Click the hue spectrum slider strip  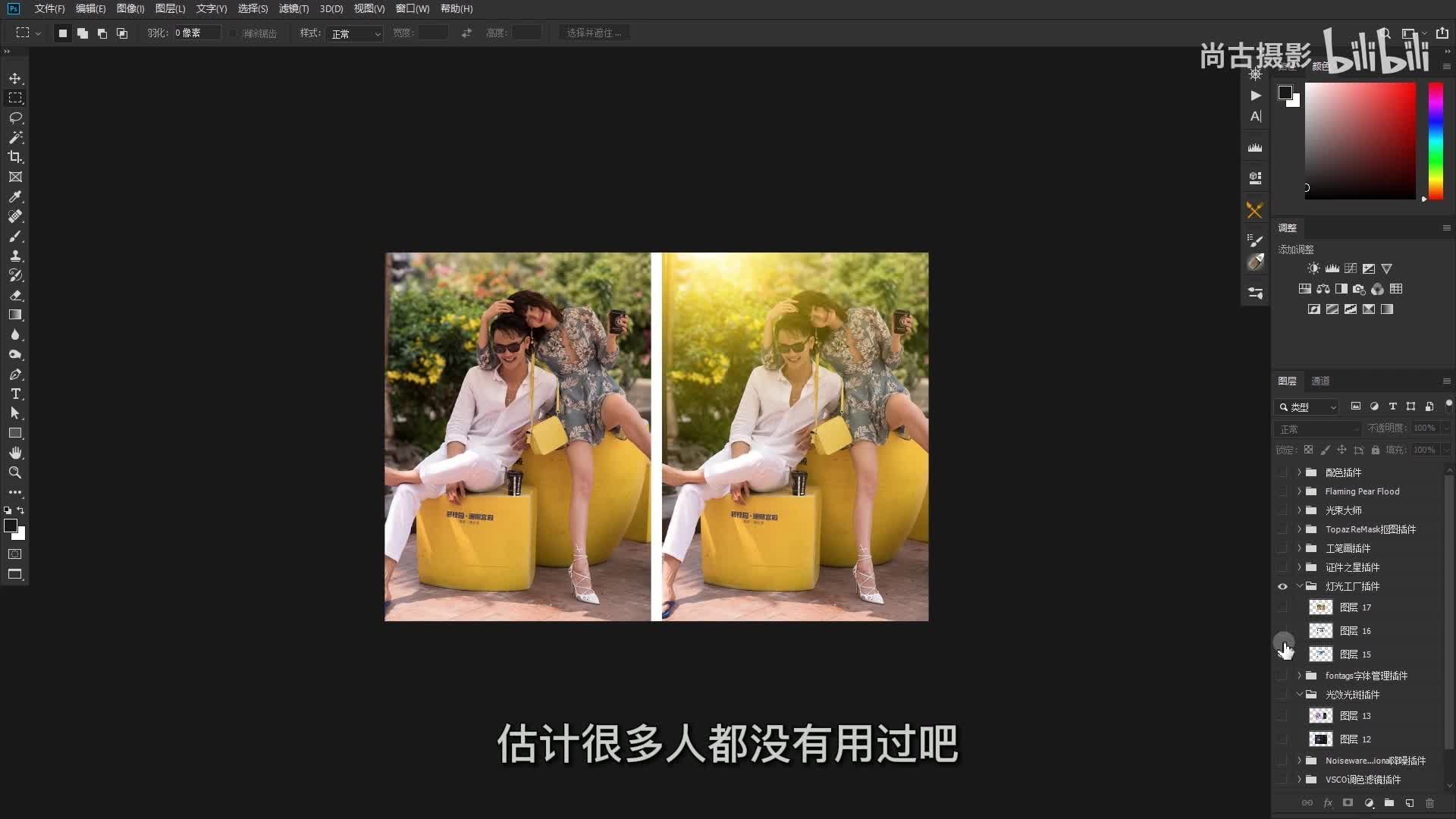pyautogui.click(x=1436, y=140)
